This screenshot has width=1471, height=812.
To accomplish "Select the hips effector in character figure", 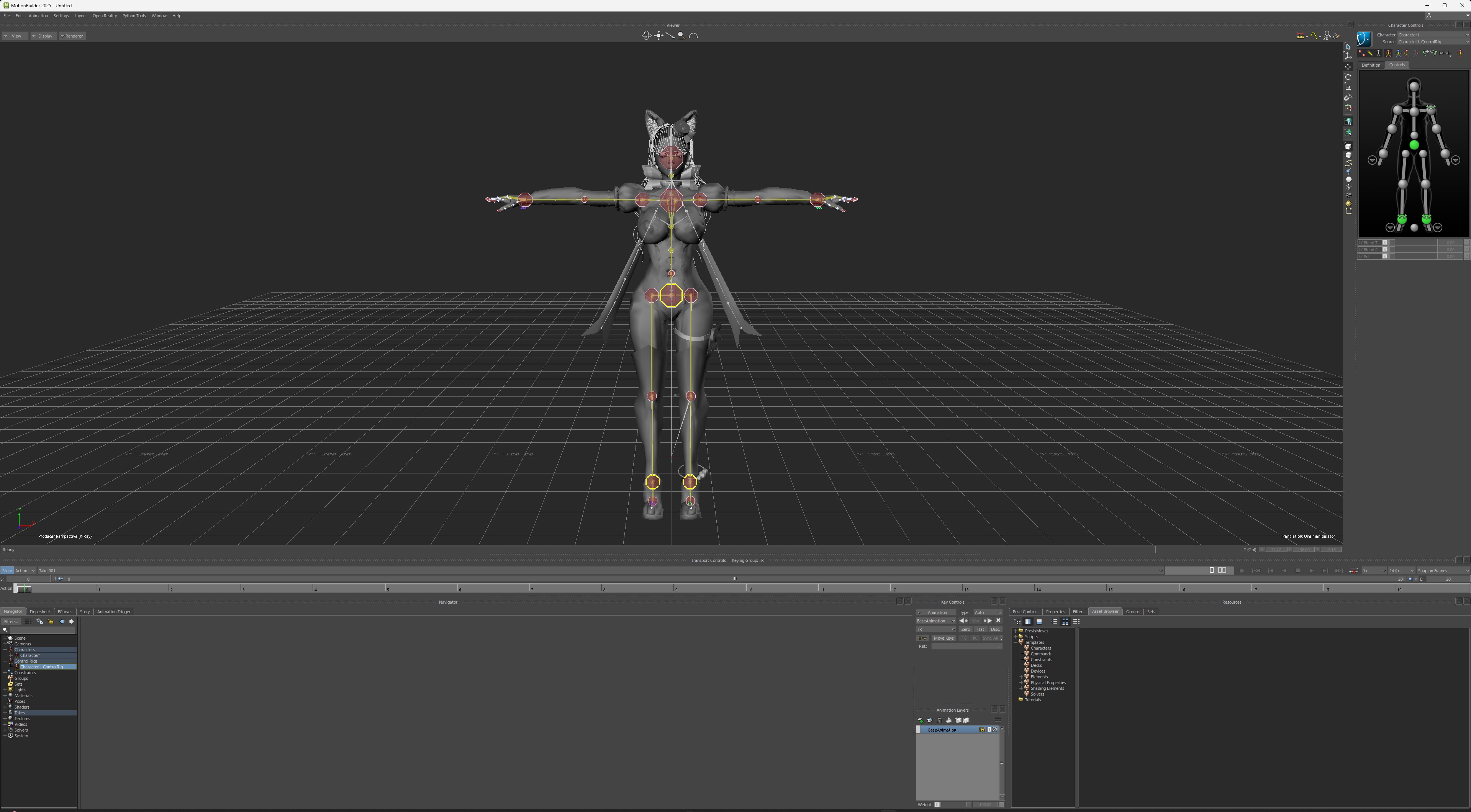I will (1414, 146).
